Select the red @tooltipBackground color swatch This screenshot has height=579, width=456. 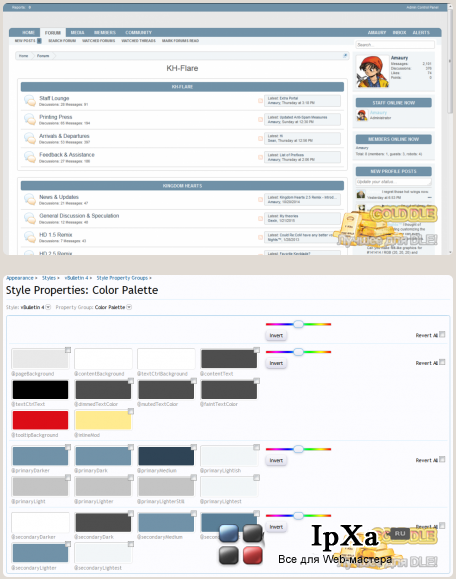pyautogui.click(x=41, y=420)
